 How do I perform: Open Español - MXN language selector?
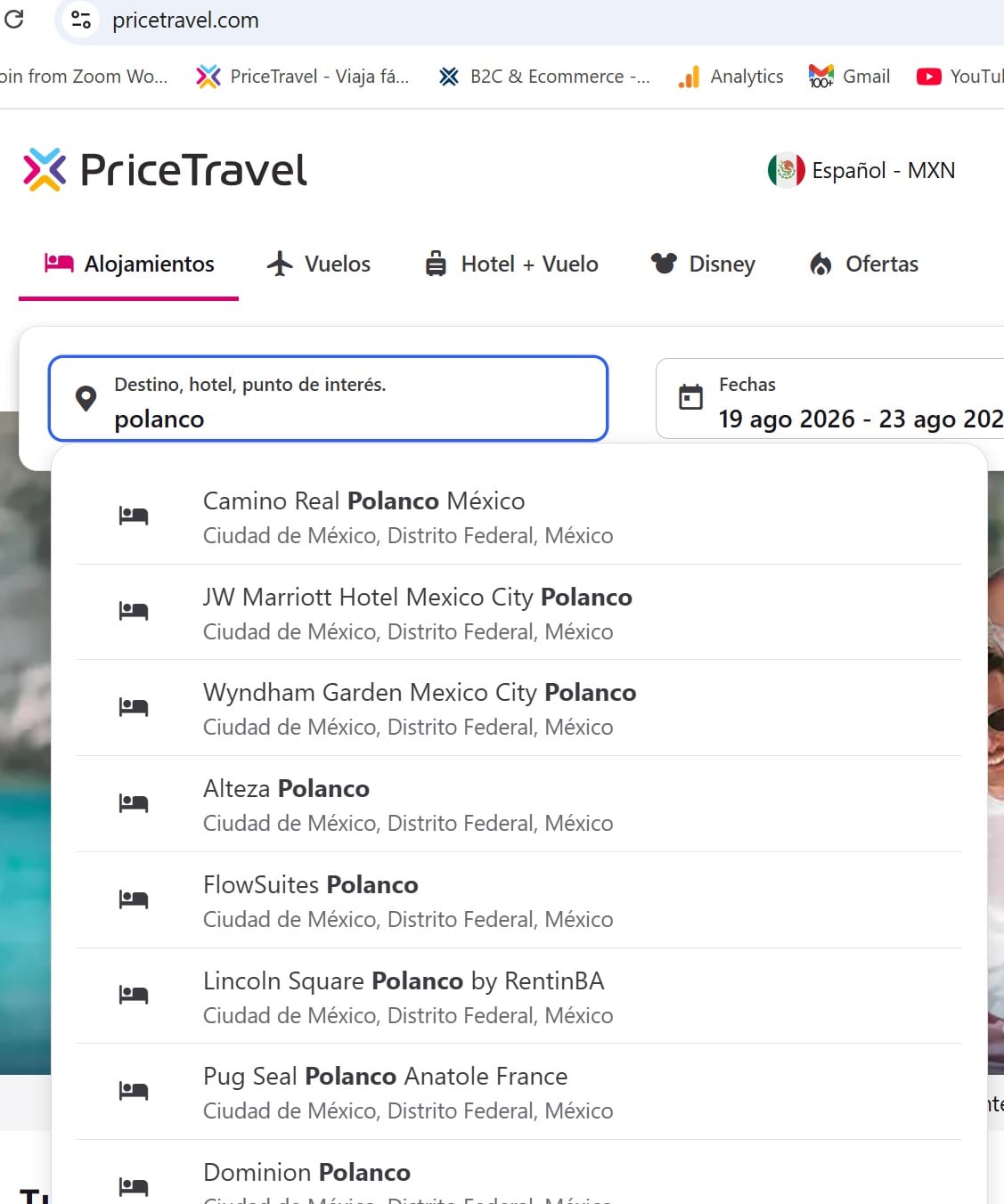pos(861,170)
